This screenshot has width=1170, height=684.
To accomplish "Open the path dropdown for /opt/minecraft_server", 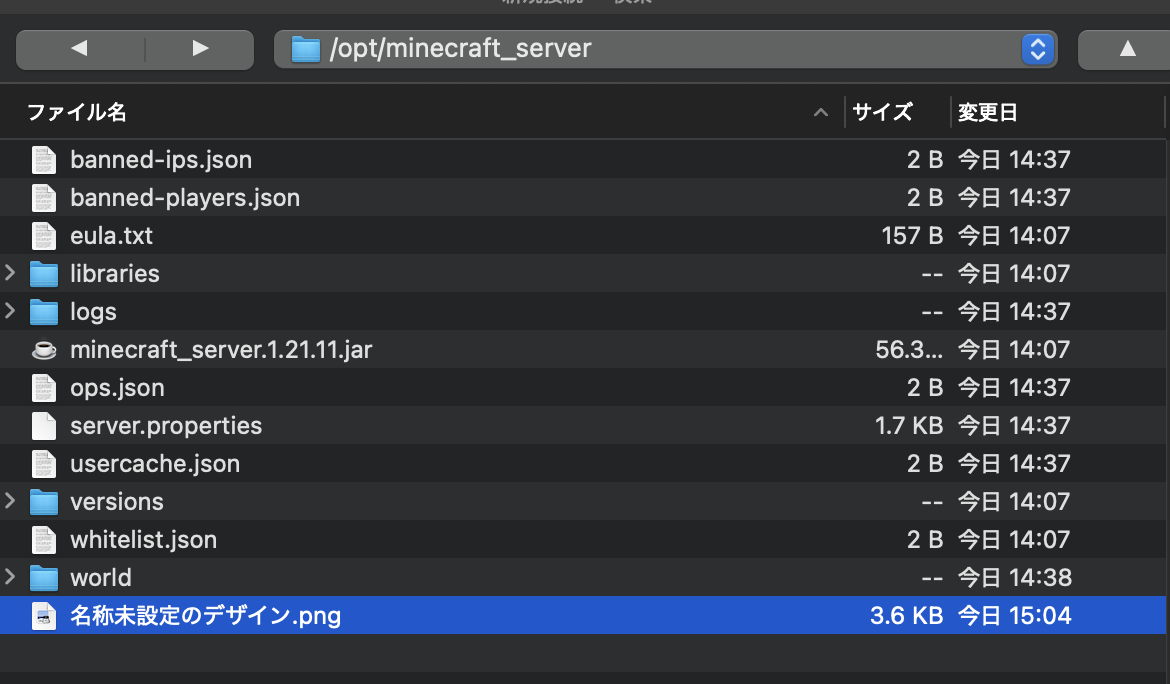I will (1038, 48).
